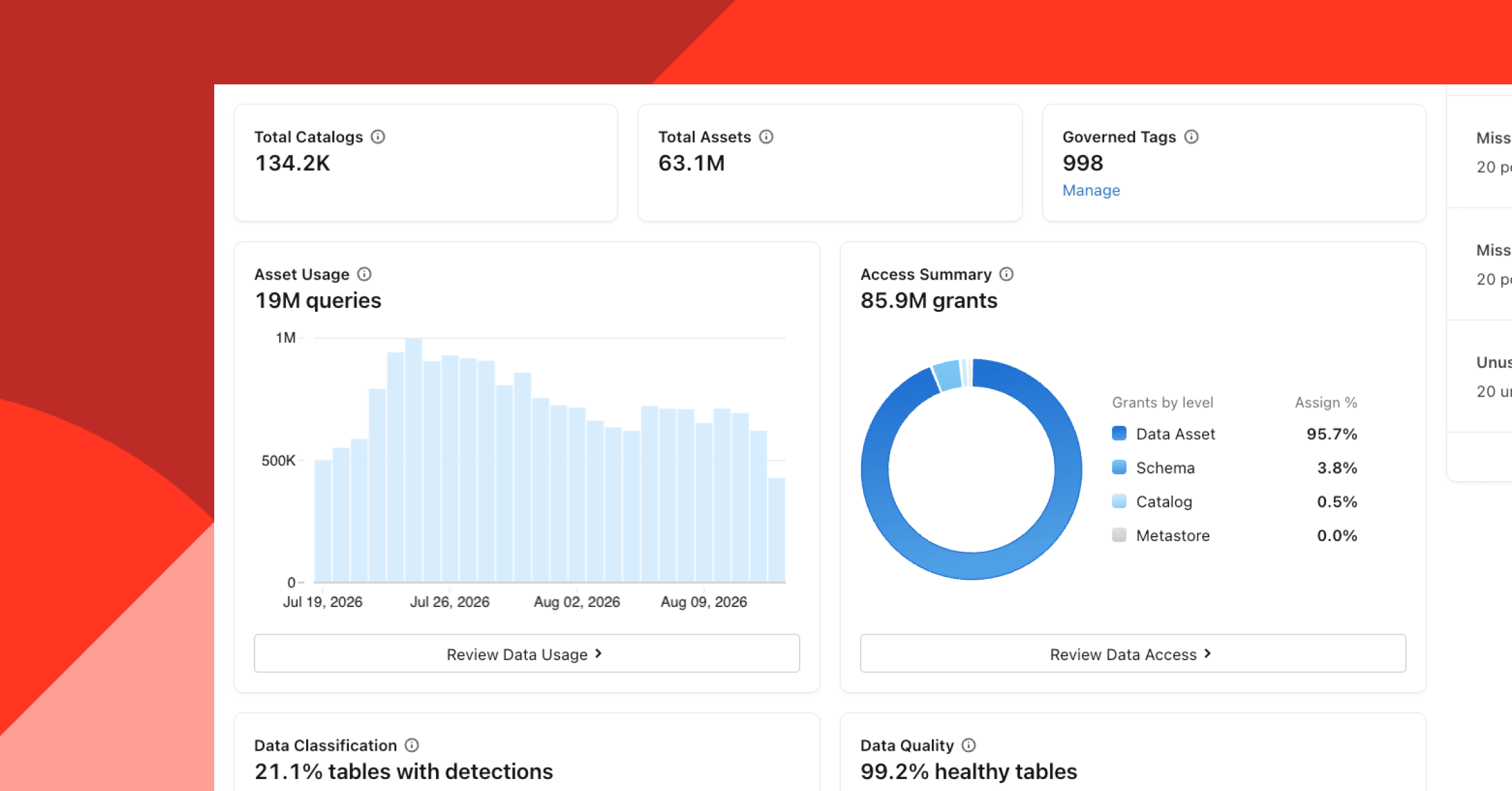Click the Total Assets info icon
The height and width of the screenshot is (791, 1512).
pyautogui.click(x=766, y=137)
